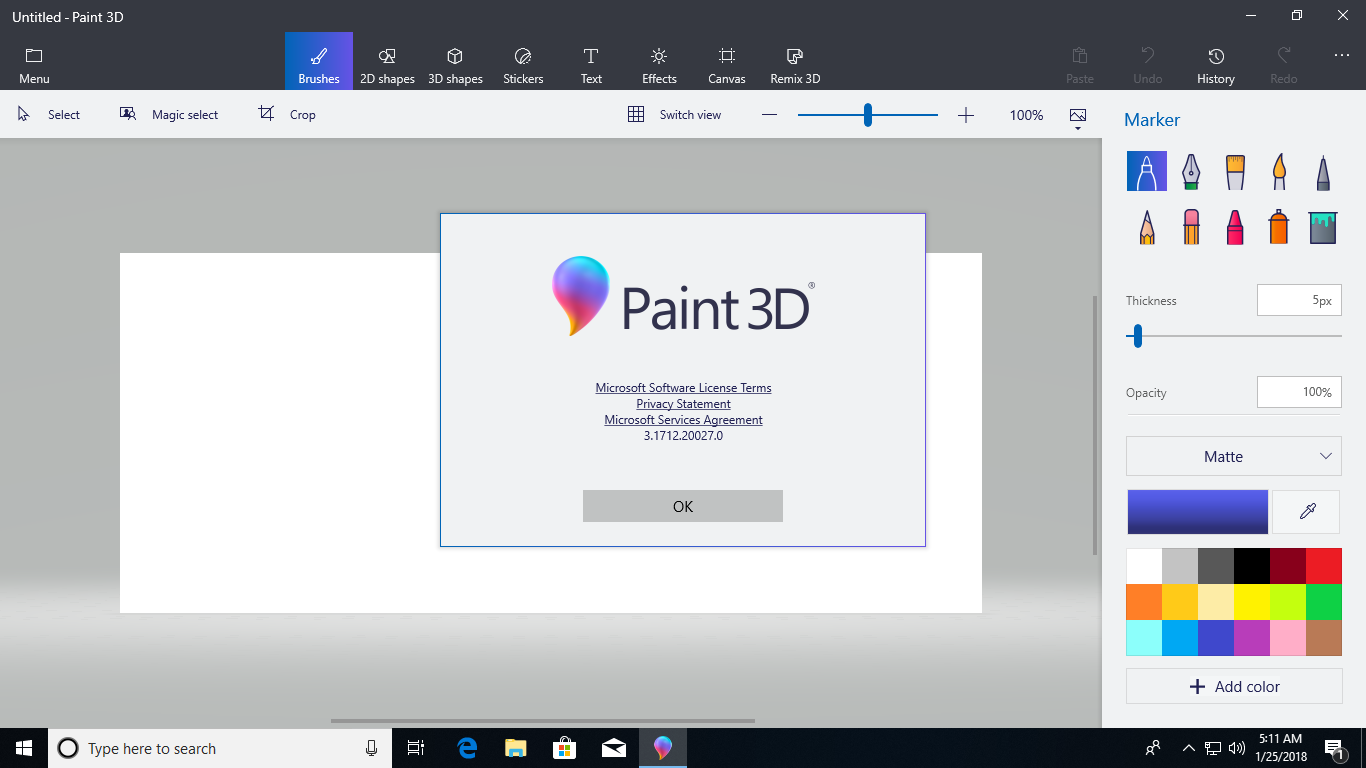Screen dimensions: 1366x768
Task: Open the three-dots more options menu
Action: pyautogui.click(x=1341, y=56)
